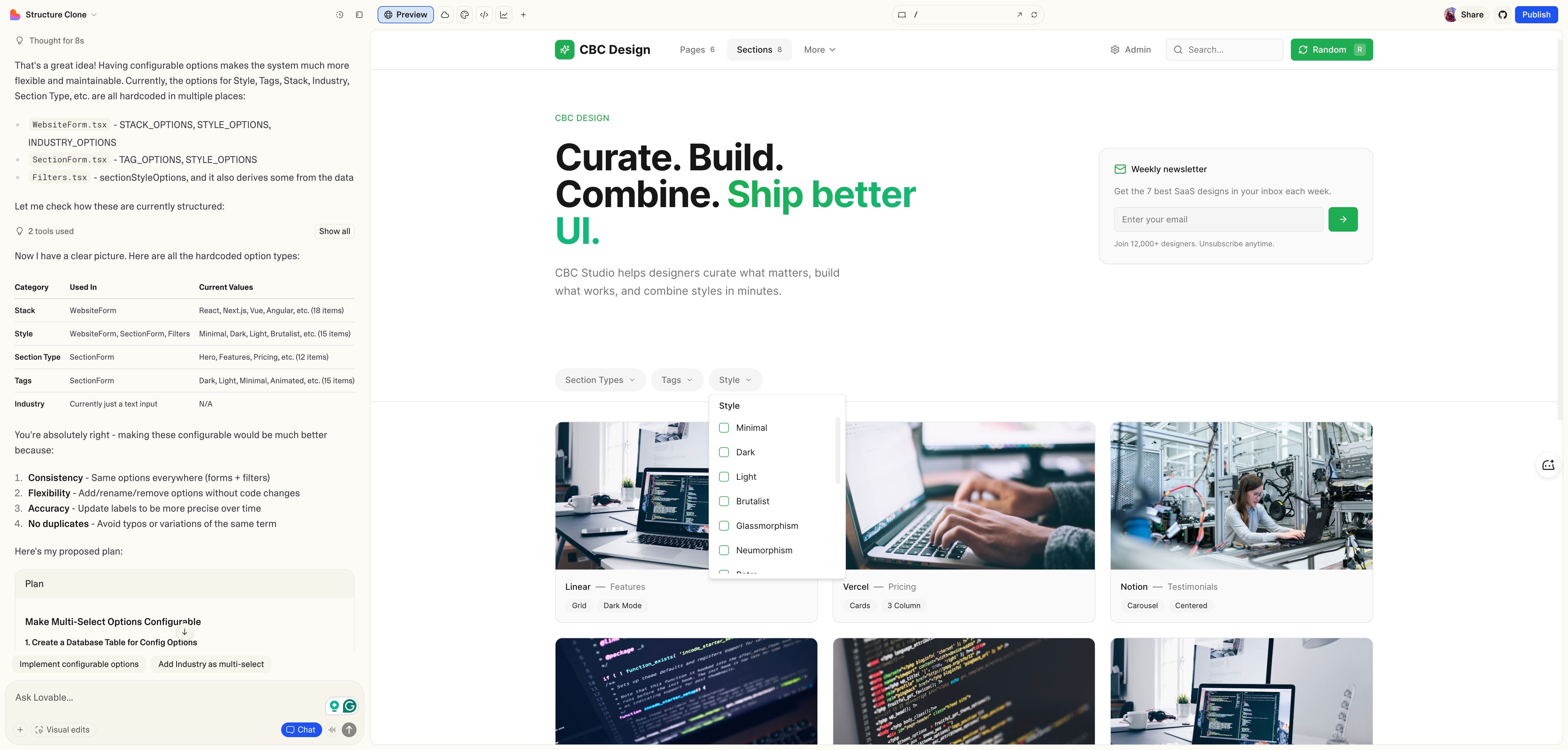Click the Show all tools link
Image resolution: width=1568 pixels, height=750 pixels.
[x=334, y=231]
